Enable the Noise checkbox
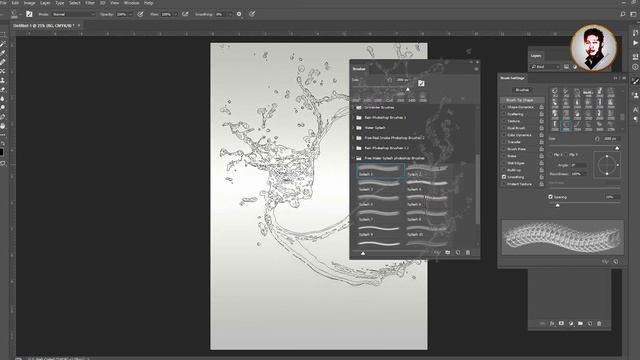640x360 pixels. 504,156
